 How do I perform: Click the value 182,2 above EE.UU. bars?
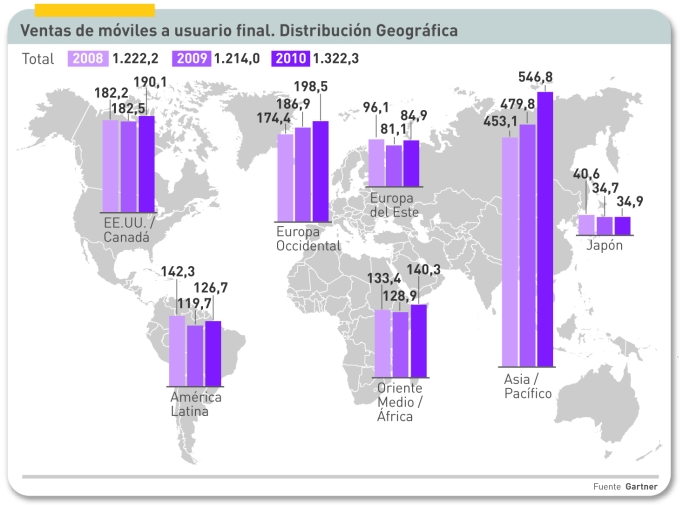(x=111, y=93)
